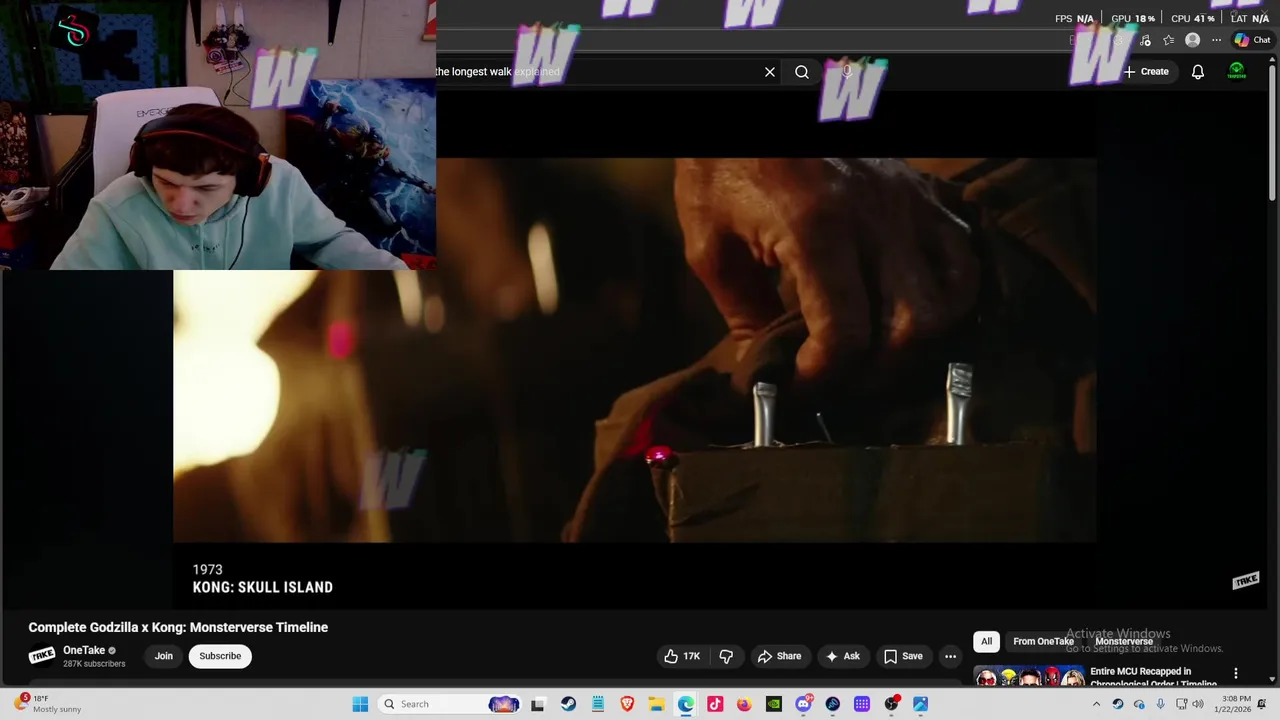Join the OneTake channel membership
The width and height of the screenshot is (1280, 720).
tap(164, 656)
